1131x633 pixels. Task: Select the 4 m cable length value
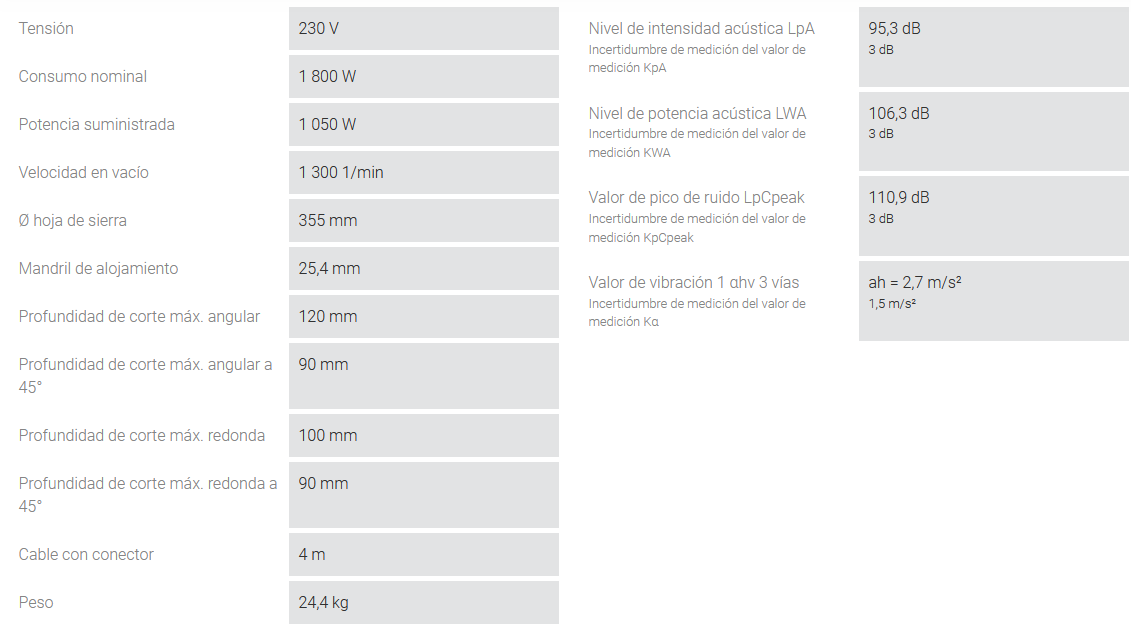312,555
